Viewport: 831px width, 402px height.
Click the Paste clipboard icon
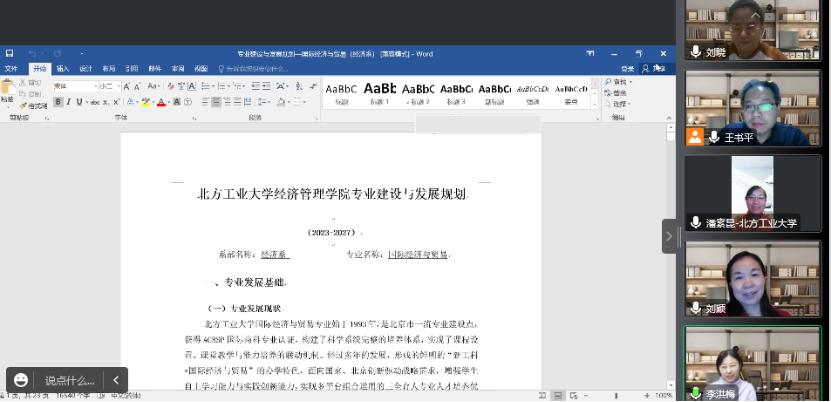point(8,91)
